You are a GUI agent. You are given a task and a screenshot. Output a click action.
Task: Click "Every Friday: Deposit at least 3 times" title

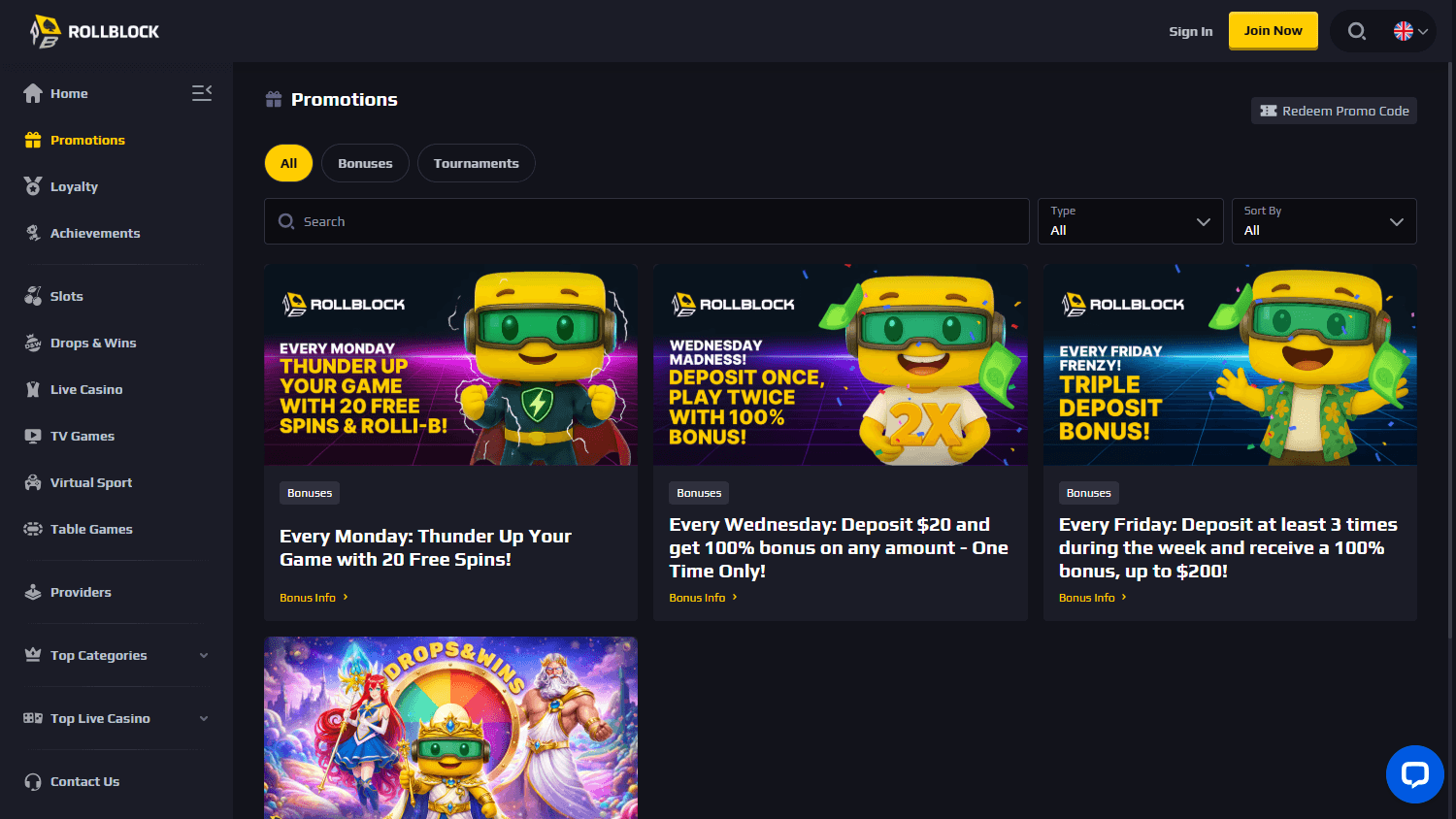1228,547
